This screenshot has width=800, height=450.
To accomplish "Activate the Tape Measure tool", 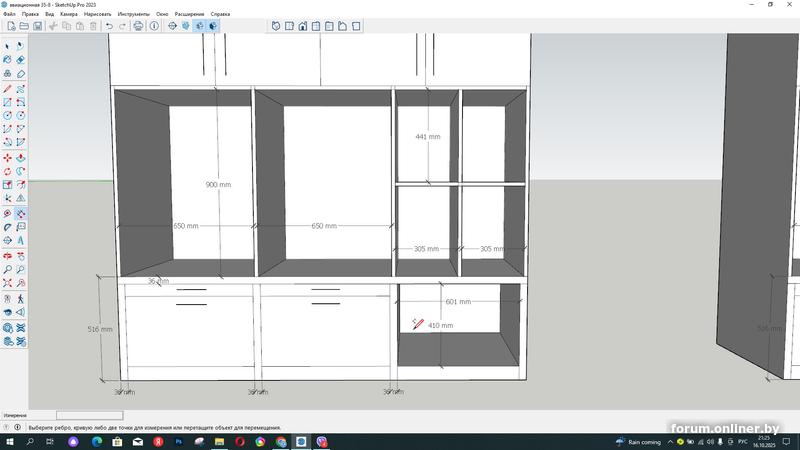I will tap(7, 213).
